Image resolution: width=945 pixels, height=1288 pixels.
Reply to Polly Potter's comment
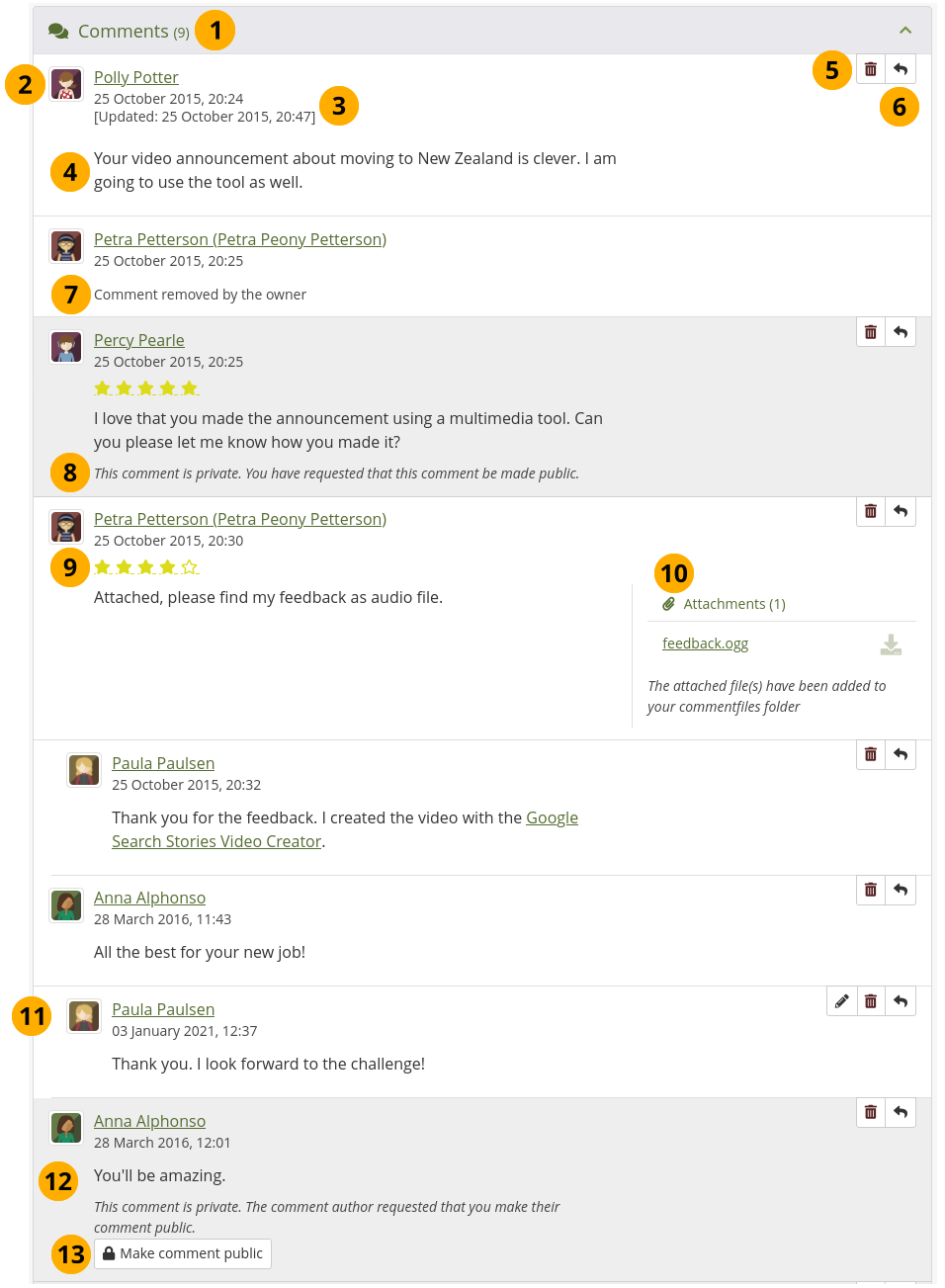tap(901, 69)
